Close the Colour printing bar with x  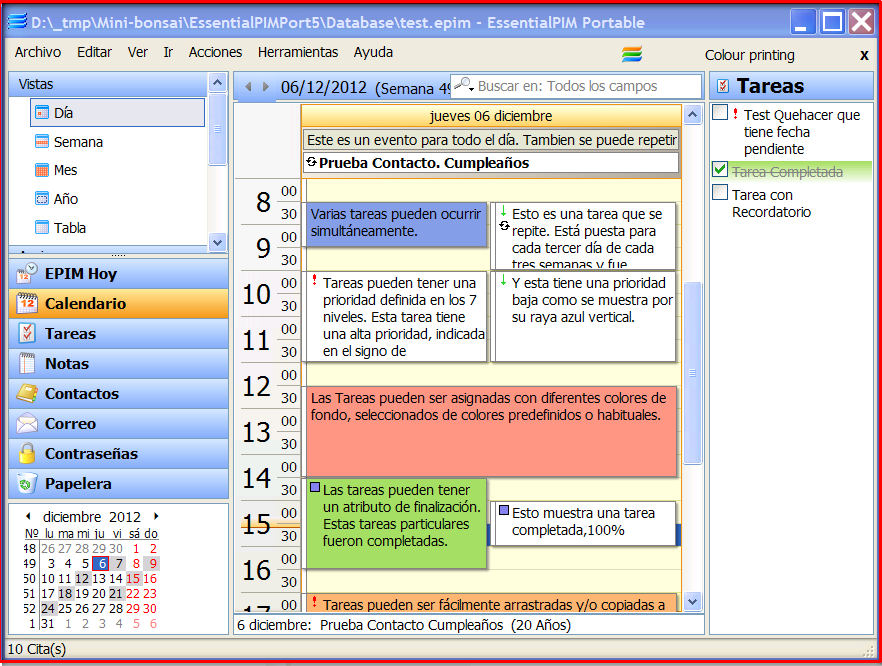(864, 55)
